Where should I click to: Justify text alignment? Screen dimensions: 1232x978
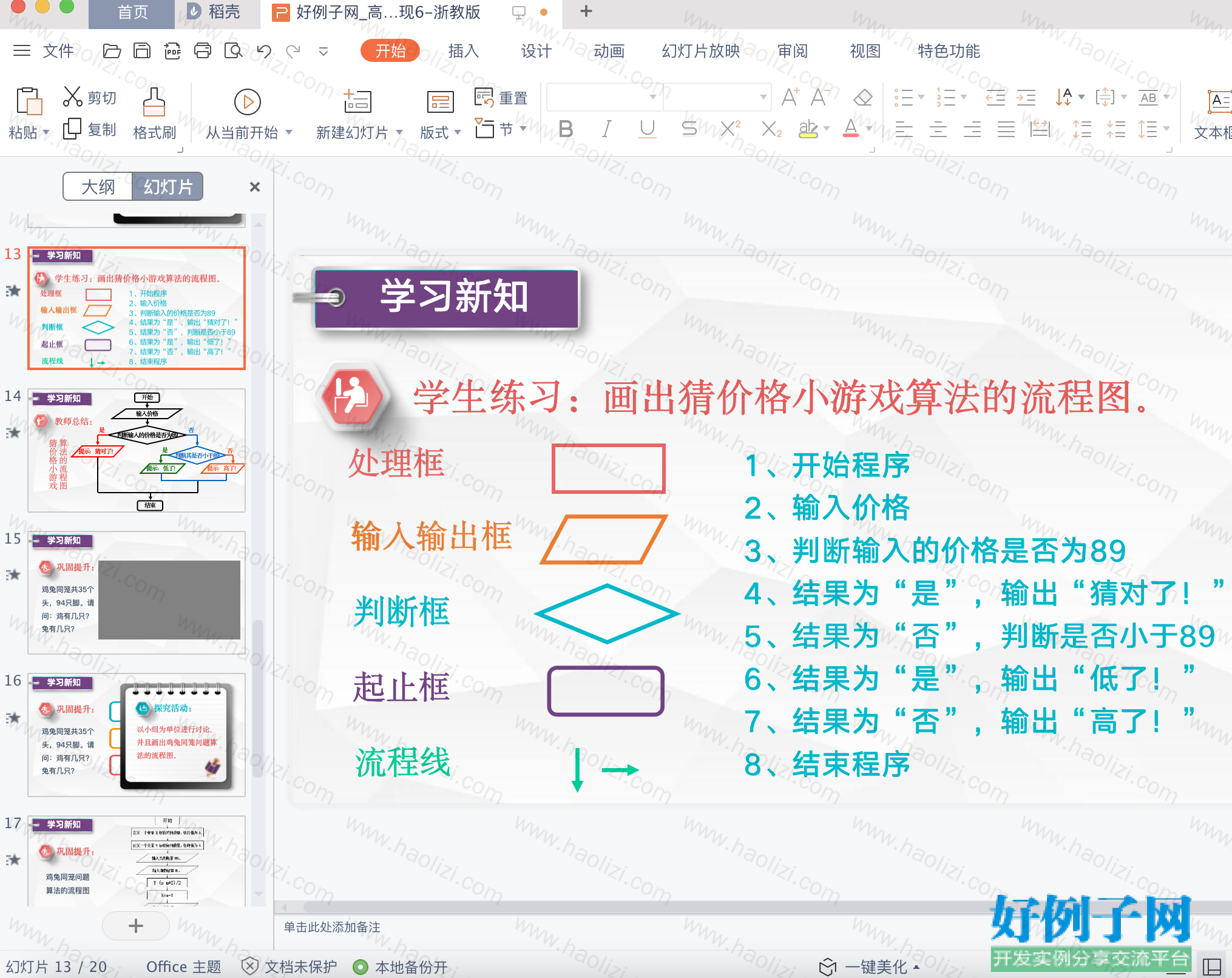pos(1006,129)
